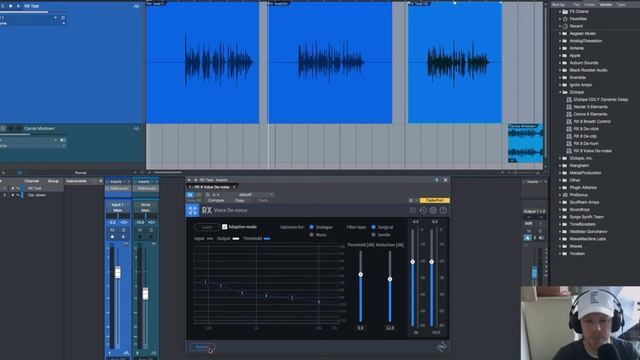
Task: Sort browser by Type tab
Action: 621,4
